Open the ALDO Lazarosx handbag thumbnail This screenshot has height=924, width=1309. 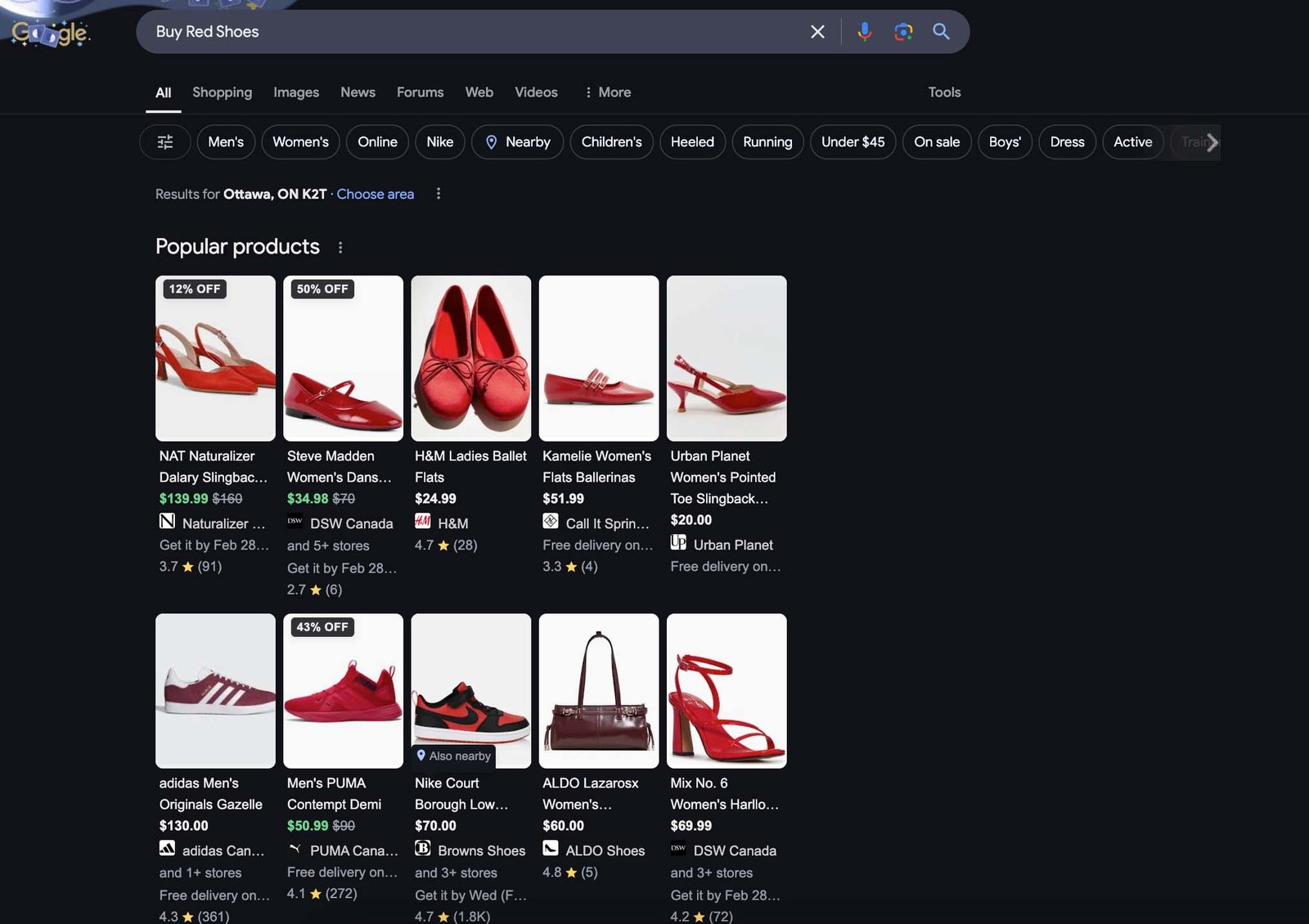(599, 691)
